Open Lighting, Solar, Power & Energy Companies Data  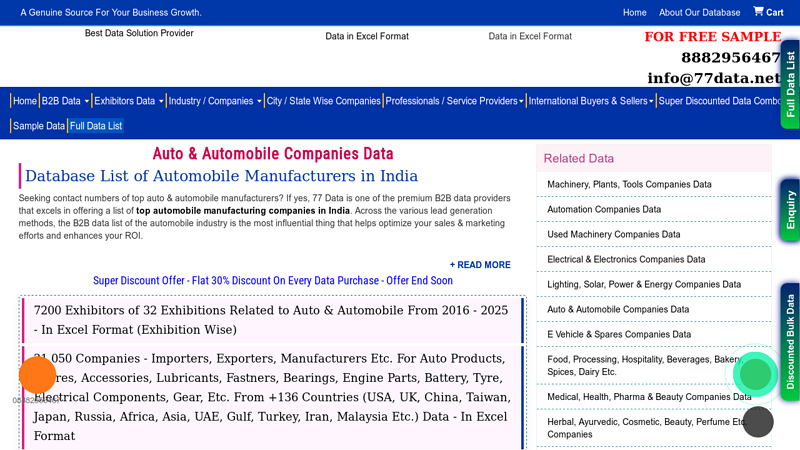pos(644,284)
